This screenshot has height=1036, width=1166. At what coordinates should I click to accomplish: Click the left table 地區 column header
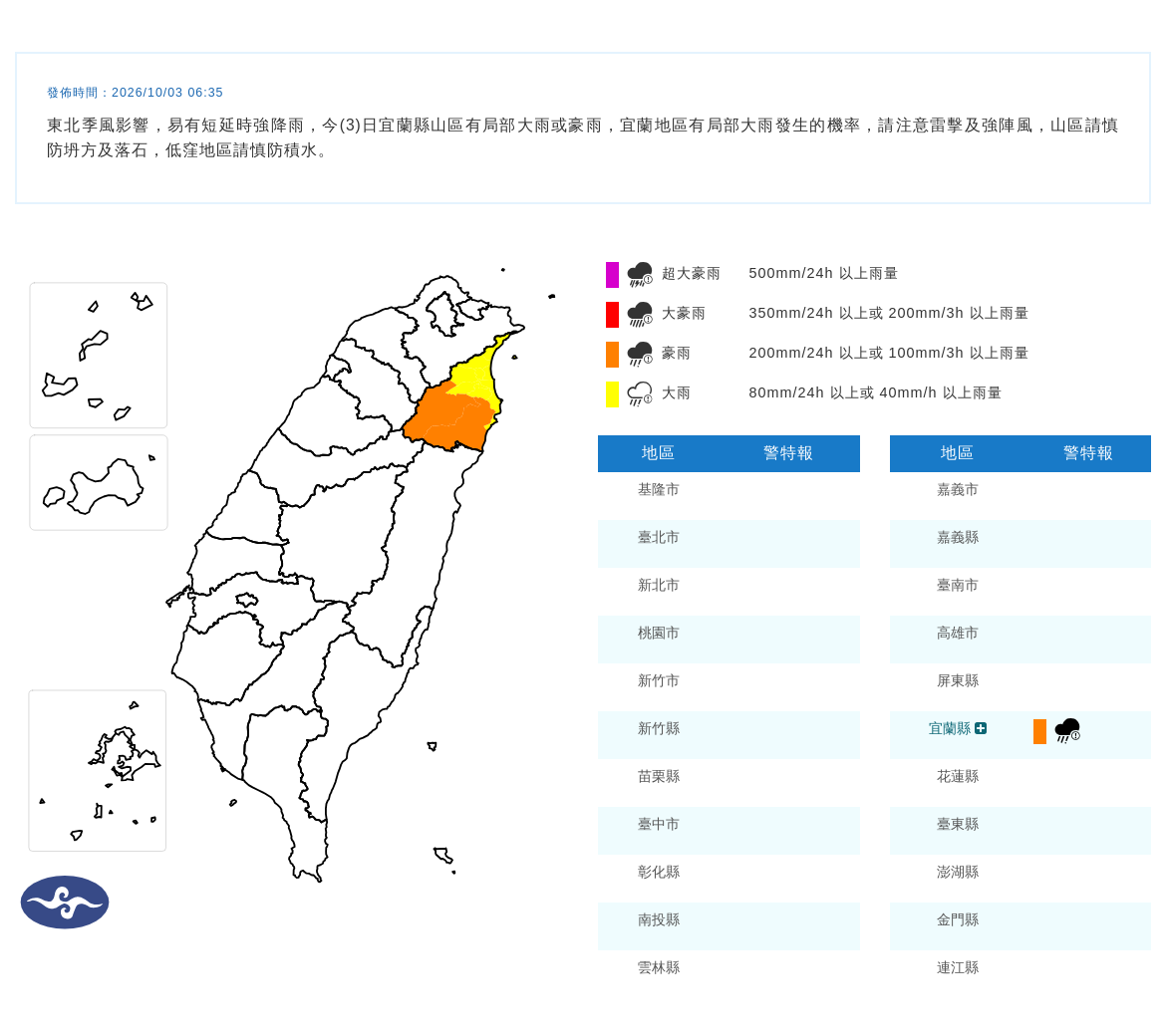pos(658,453)
